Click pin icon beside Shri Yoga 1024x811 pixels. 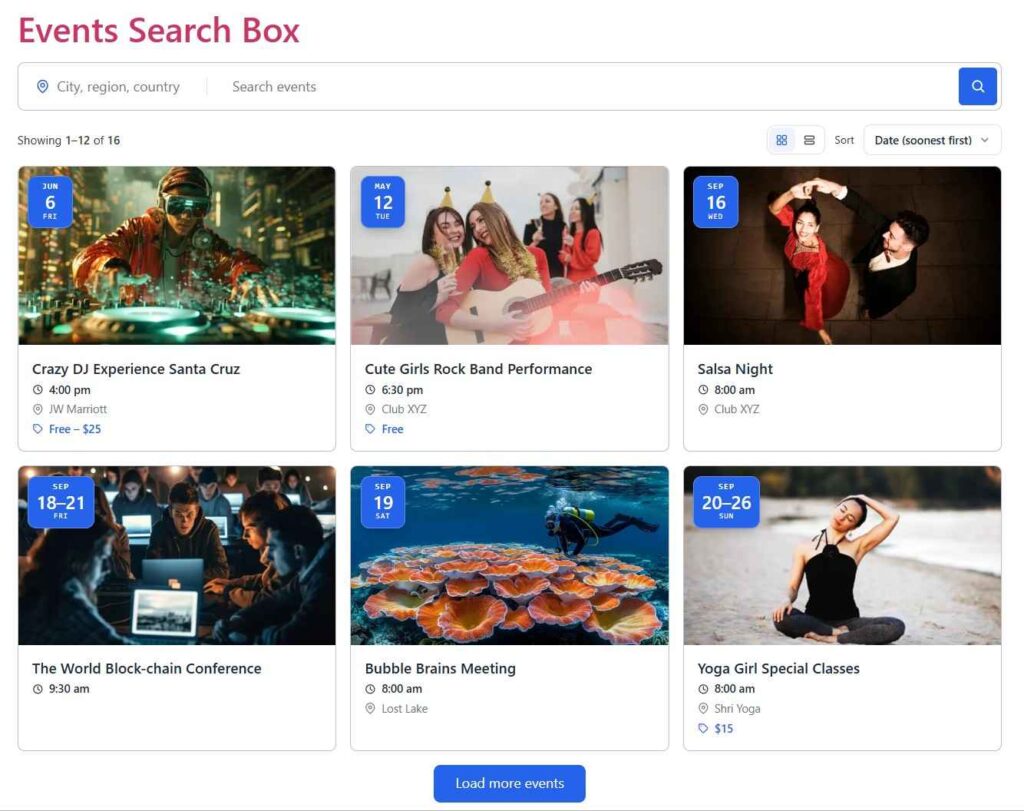click(703, 708)
